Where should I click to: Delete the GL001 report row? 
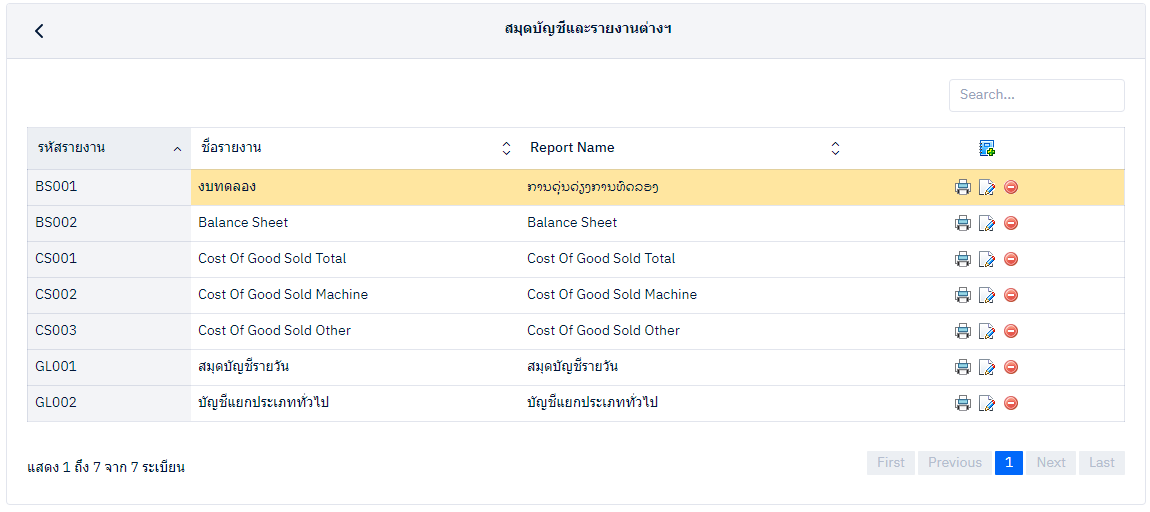pyautogui.click(x=1011, y=367)
